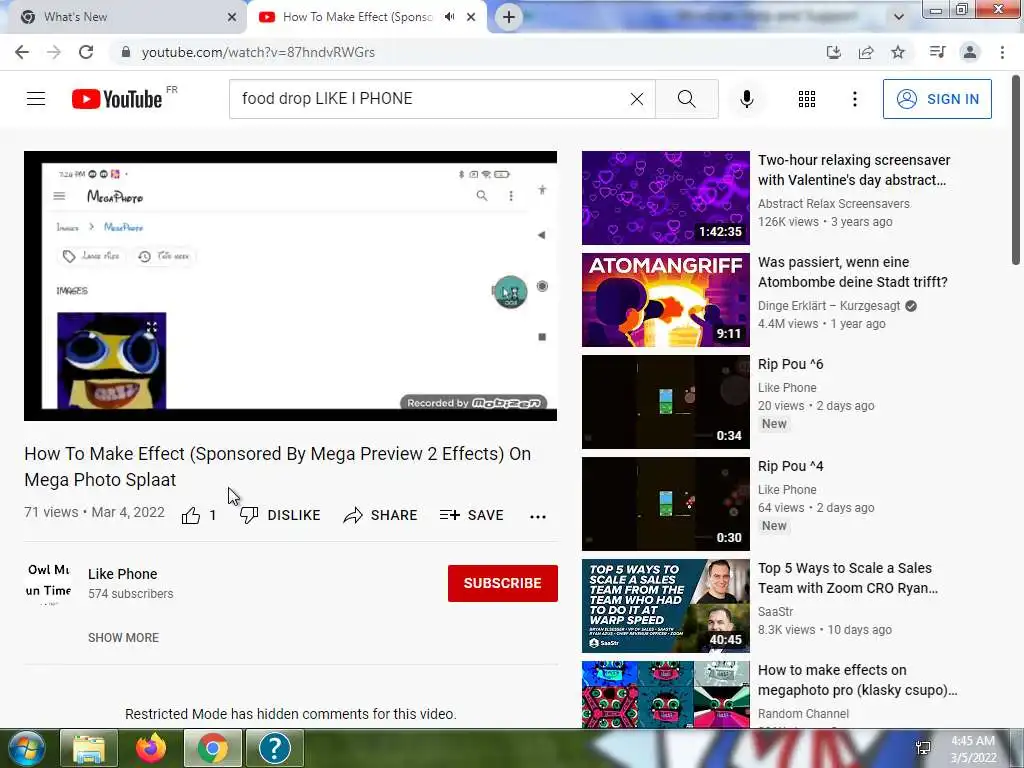Open Rip Pou ^4 video title
The height and width of the screenshot is (768, 1024).
click(x=790, y=466)
